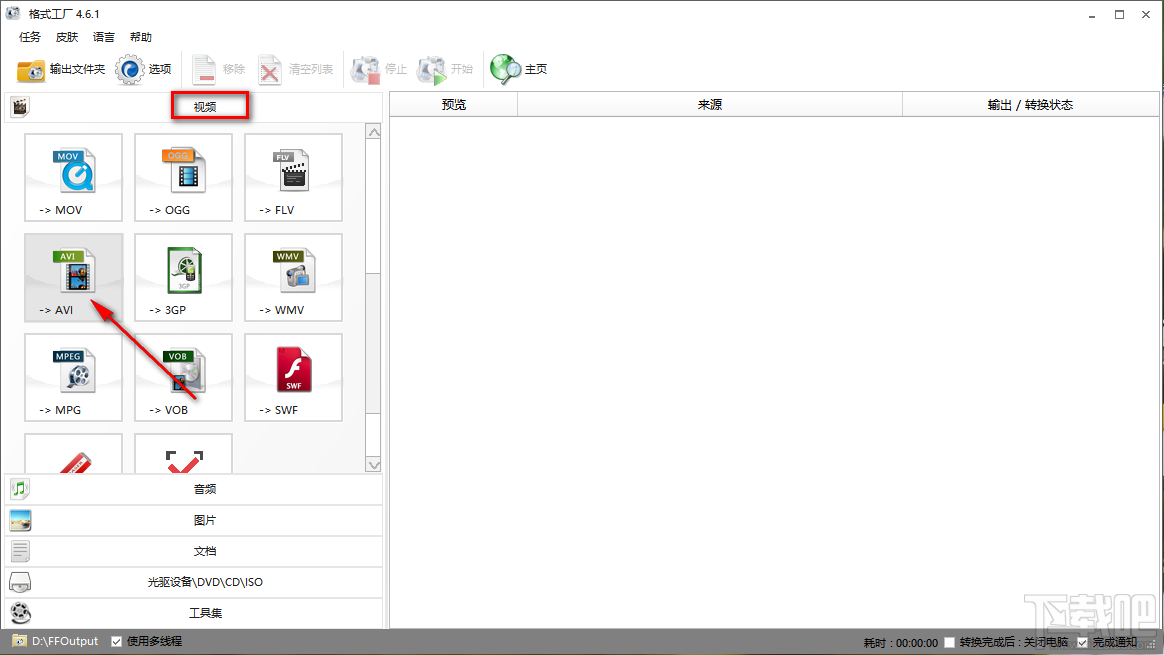Expand the 光驱设备\DVD\CD\ISO category
Viewport: 1164px width, 655px height.
tap(194, 582)
